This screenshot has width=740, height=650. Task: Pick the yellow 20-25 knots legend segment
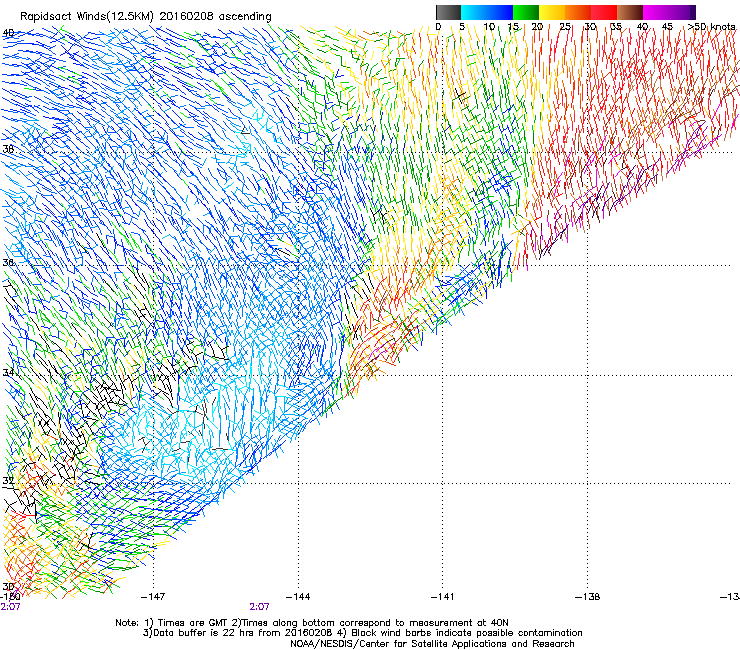click(x=552, y=12)
